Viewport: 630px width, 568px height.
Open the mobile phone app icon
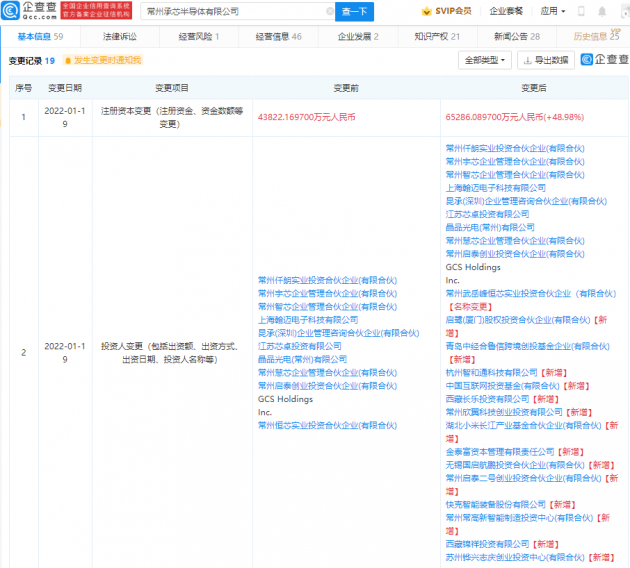click(x=581, y=11)
